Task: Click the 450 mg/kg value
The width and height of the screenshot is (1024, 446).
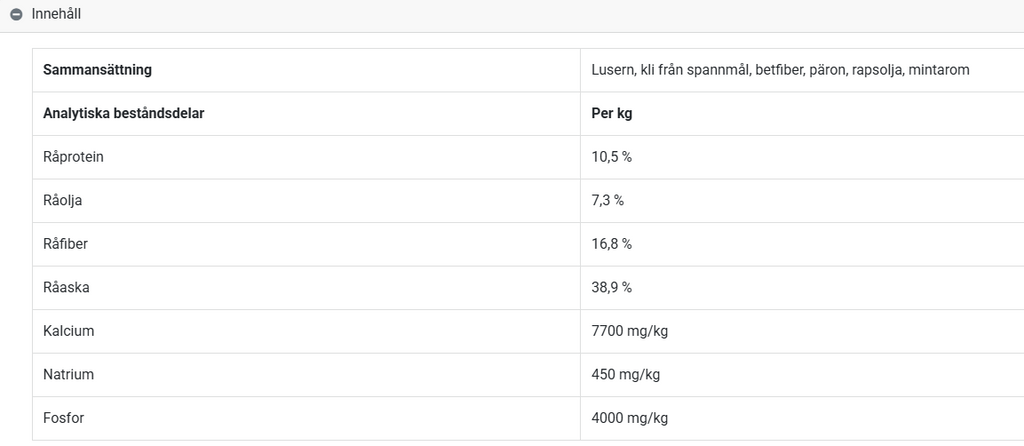Action: click(x=626, y=375)
